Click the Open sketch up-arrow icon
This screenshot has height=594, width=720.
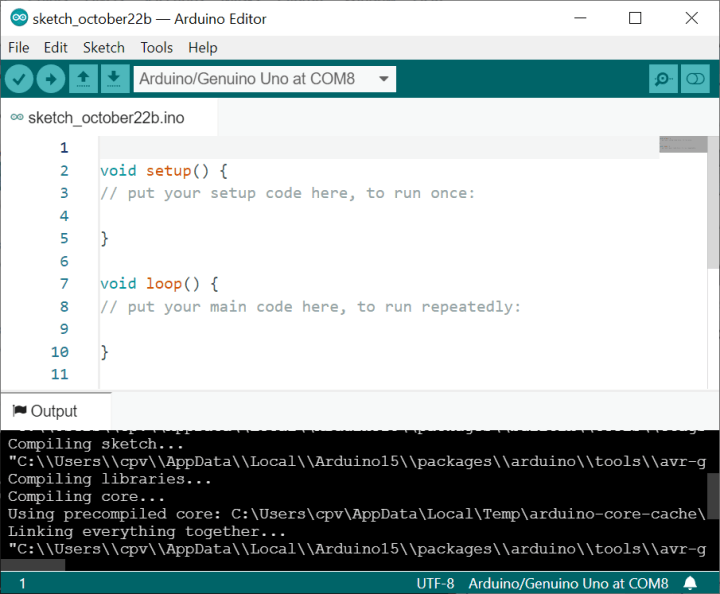click(83, 79)
